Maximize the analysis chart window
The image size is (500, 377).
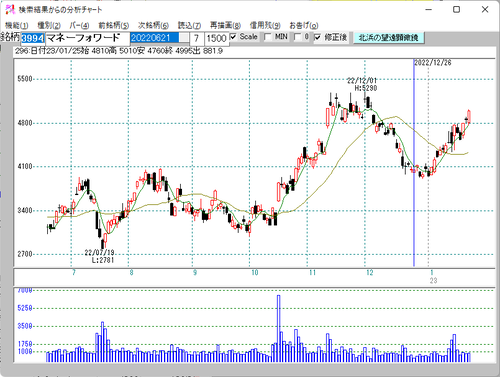pos(457,9)
